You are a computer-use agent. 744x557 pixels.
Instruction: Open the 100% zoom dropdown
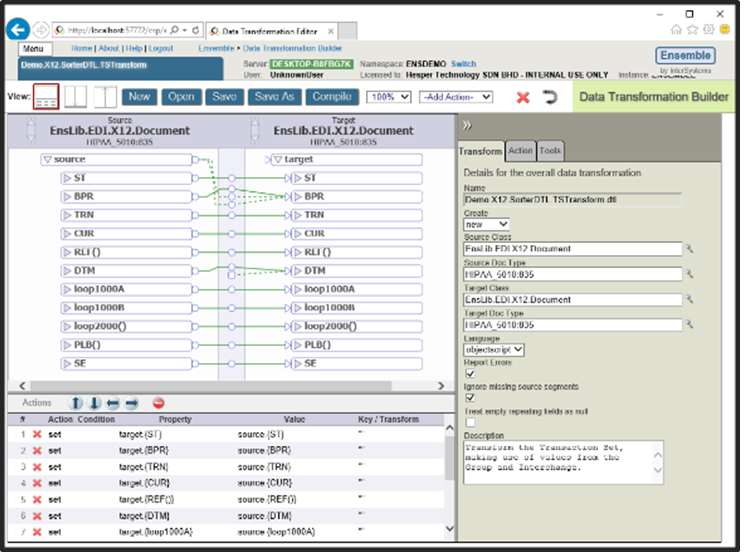(390, 97)
